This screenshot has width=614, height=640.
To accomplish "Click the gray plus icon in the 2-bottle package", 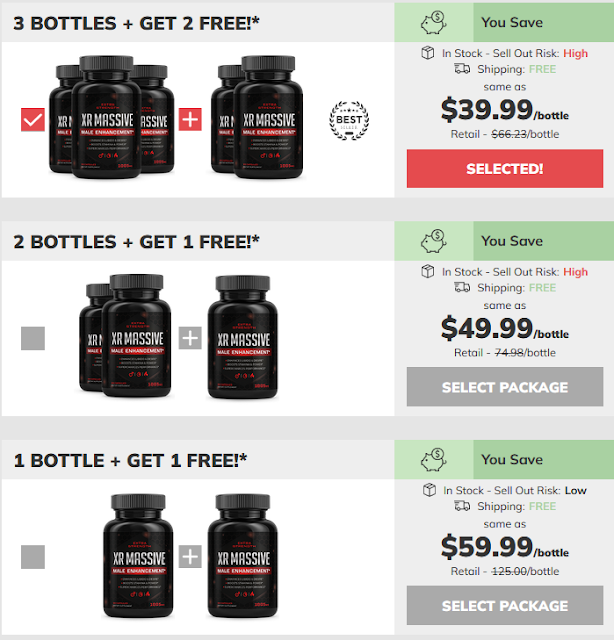I will point(190,338).
